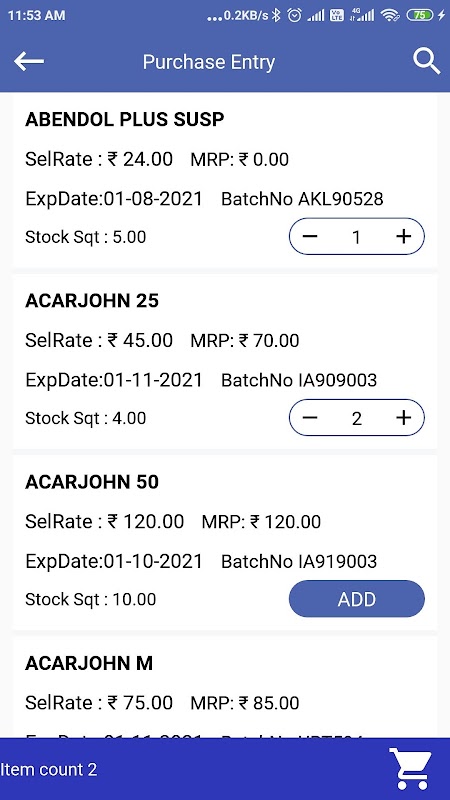The width and height of the screenshot is (450, 800).
Task: Tap the Item count 2 label
Action: click(49, 769)
